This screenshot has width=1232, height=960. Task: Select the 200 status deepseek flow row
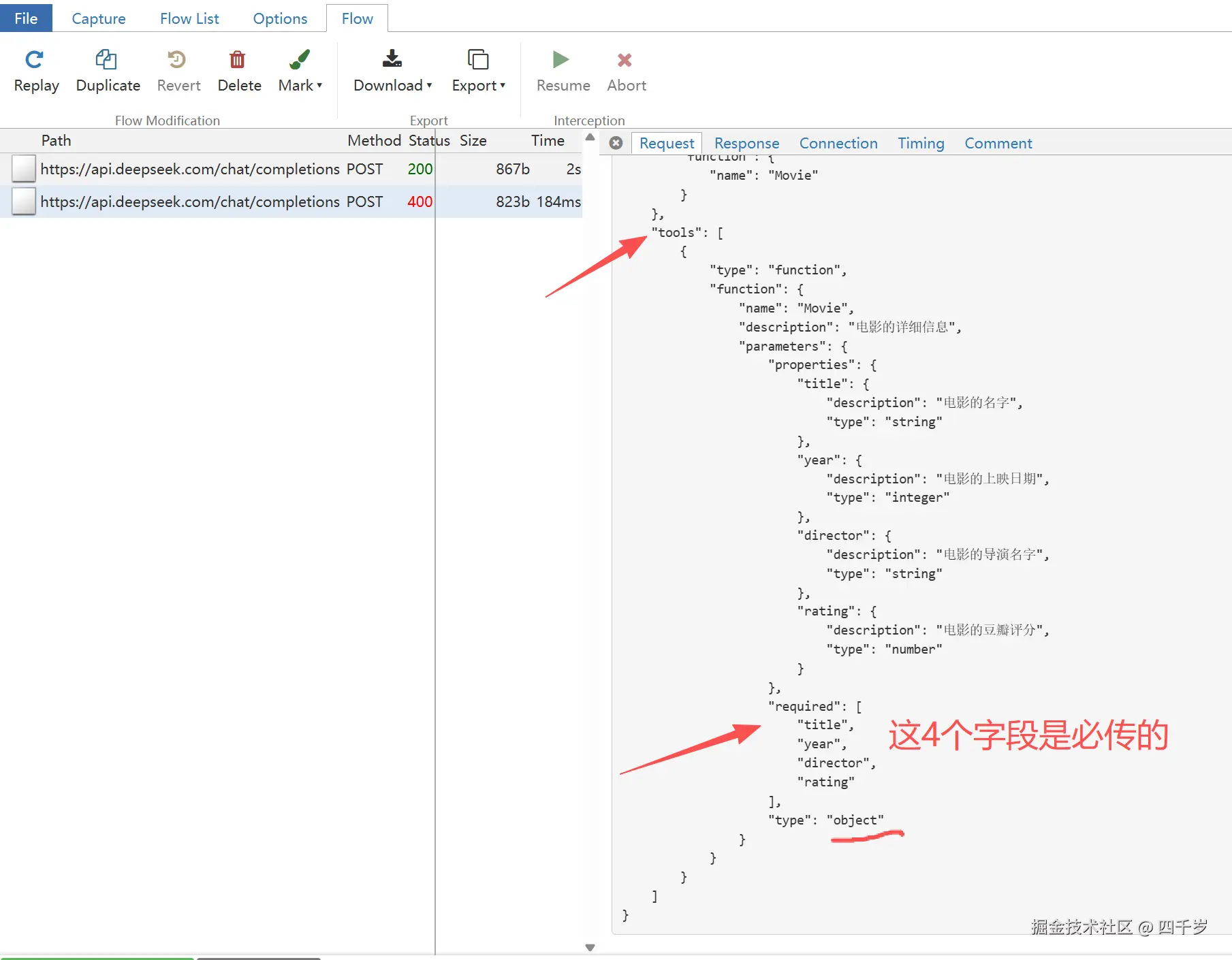tap(291, 169)
